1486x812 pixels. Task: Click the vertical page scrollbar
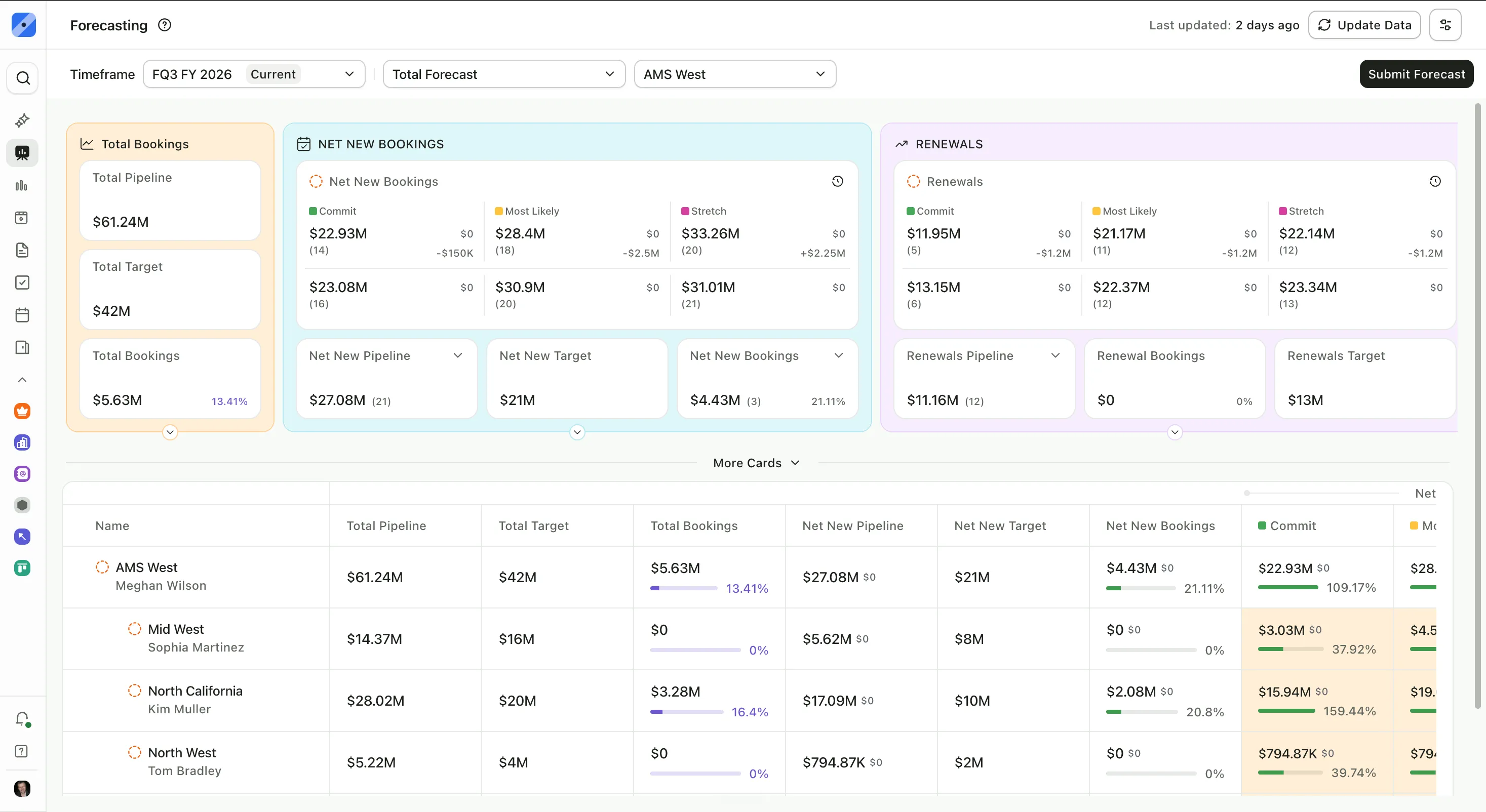point(1477,405)
